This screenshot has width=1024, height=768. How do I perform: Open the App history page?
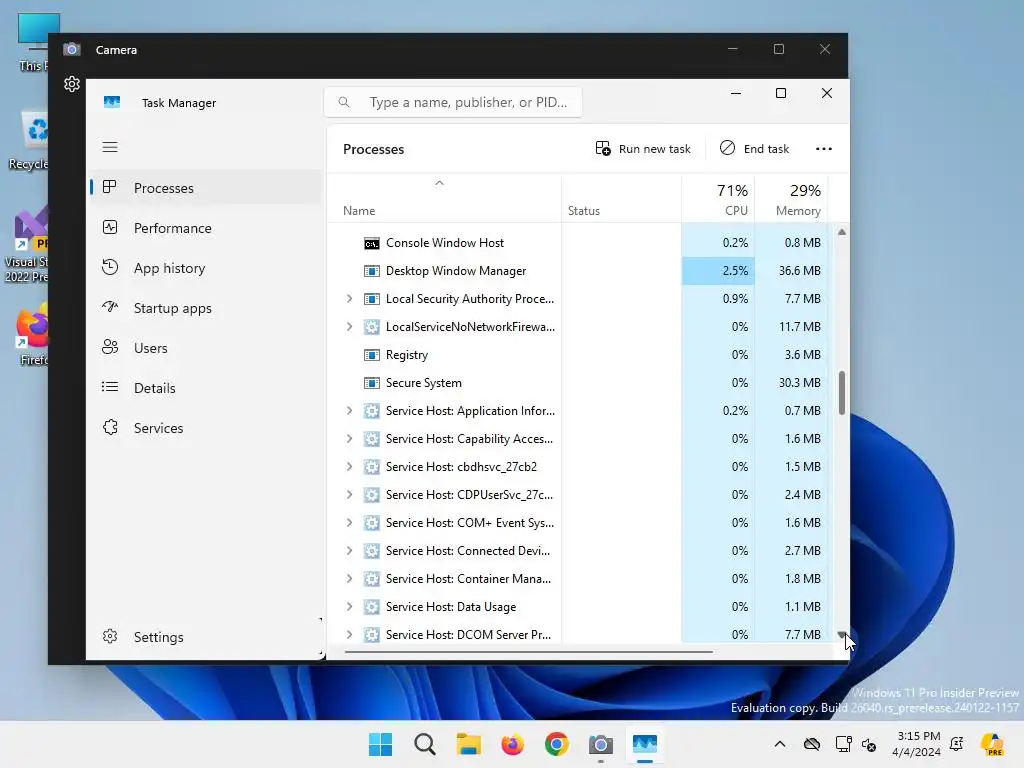coord(206,268)
